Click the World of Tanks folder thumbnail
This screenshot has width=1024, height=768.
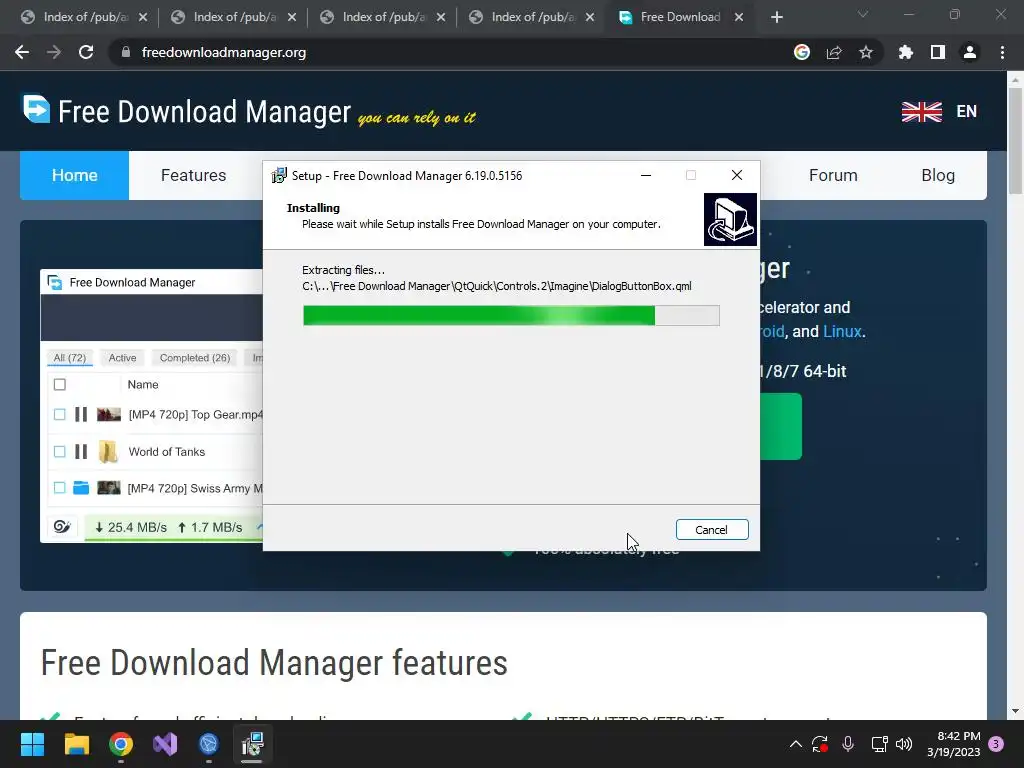[108, 451]
